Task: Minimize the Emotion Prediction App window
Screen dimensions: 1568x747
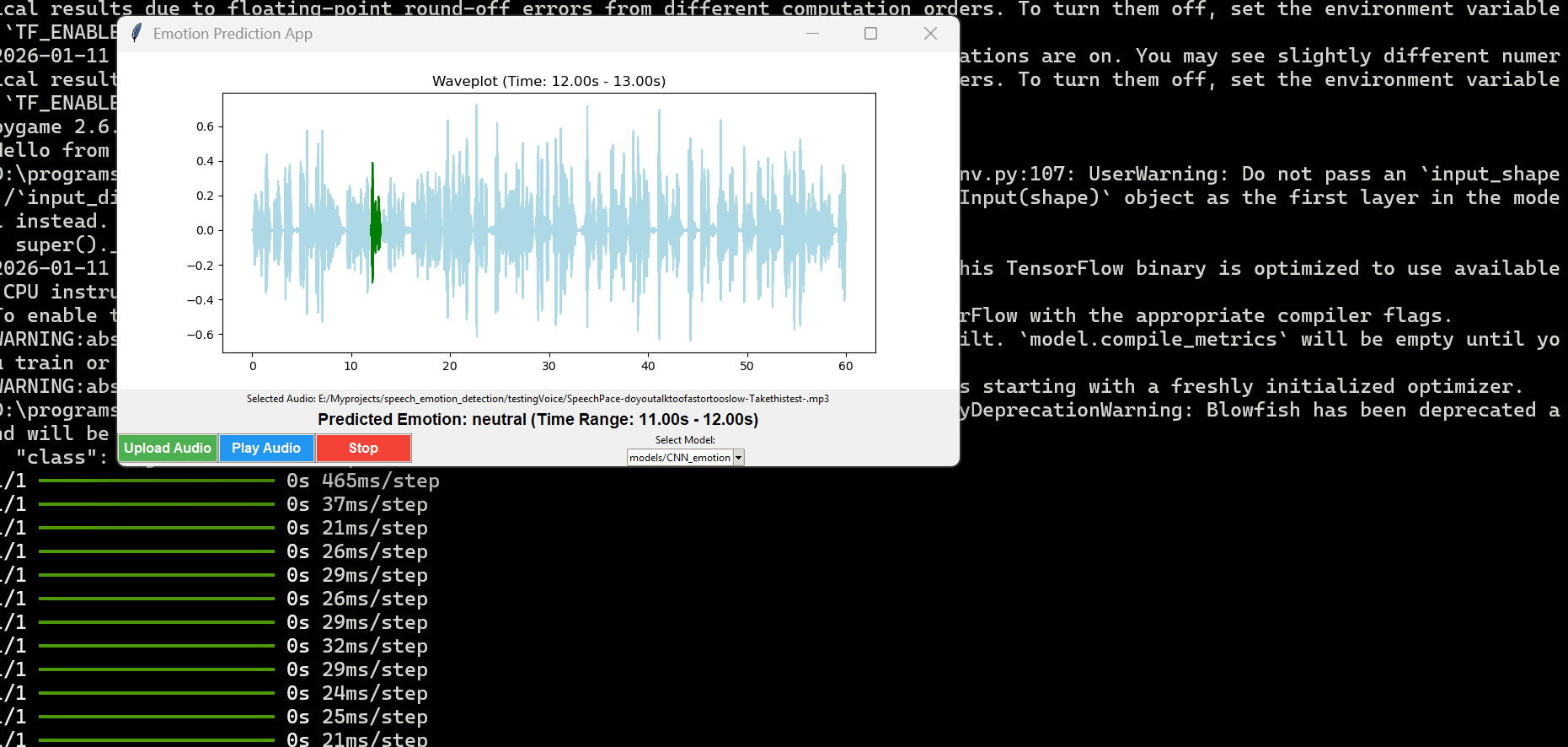Action: coord(812,34)
